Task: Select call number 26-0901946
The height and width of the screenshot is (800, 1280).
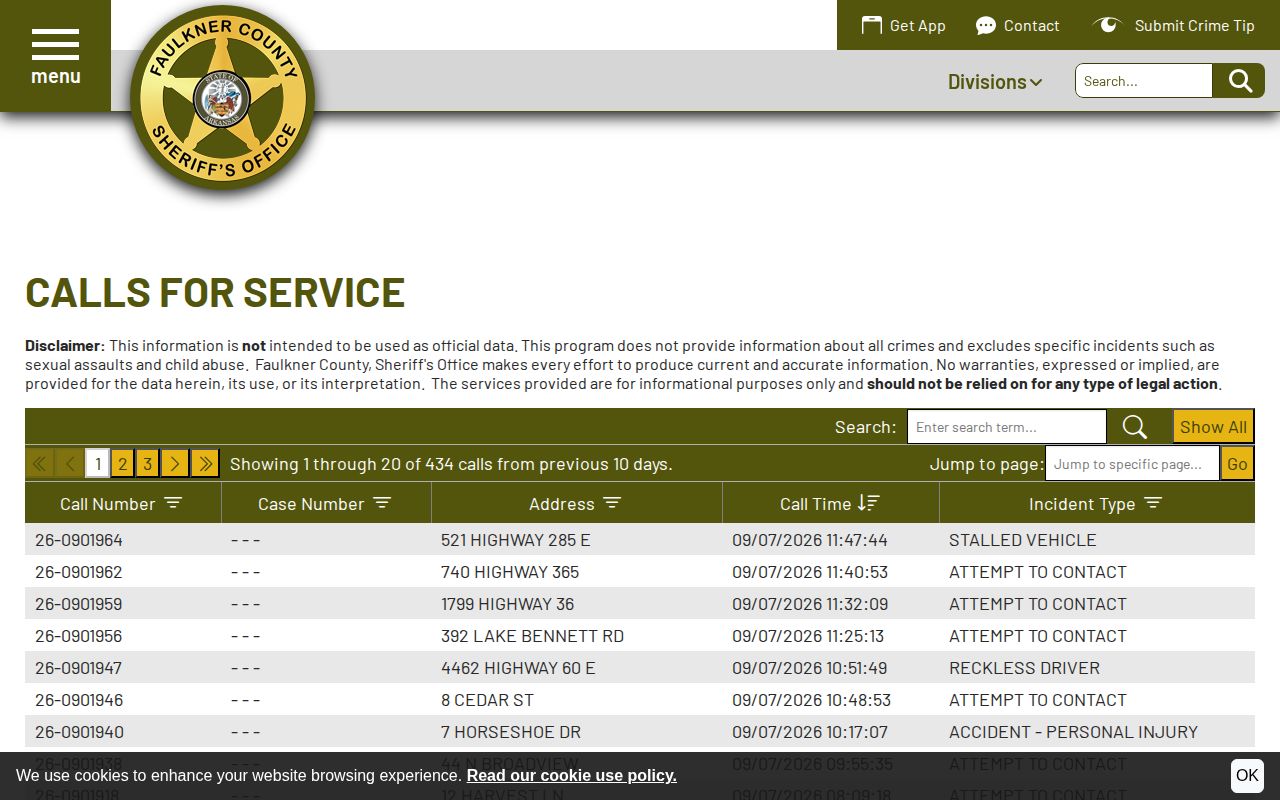Action: tap(79, 700)
